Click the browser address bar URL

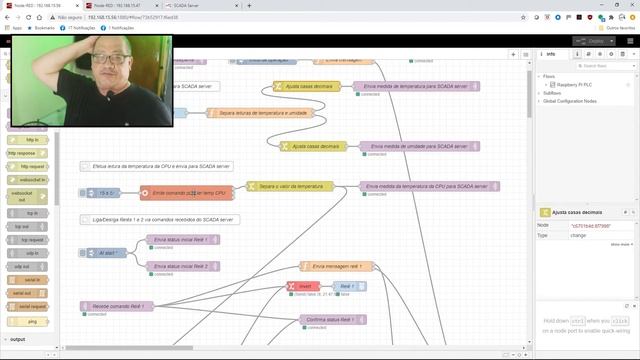click(133, 18)
